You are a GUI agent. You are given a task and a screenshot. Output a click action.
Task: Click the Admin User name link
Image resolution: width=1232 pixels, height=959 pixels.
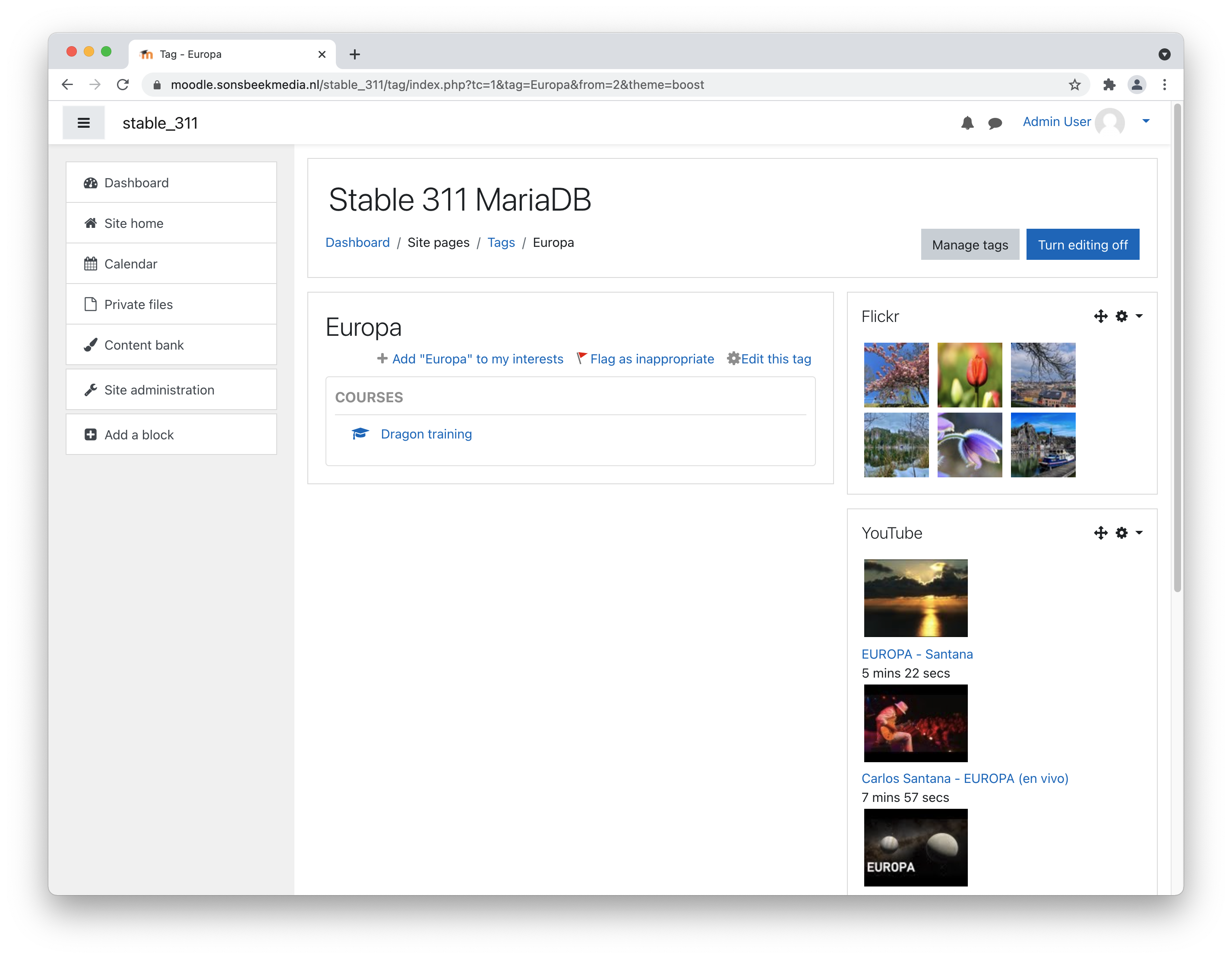click(1057, 122)
